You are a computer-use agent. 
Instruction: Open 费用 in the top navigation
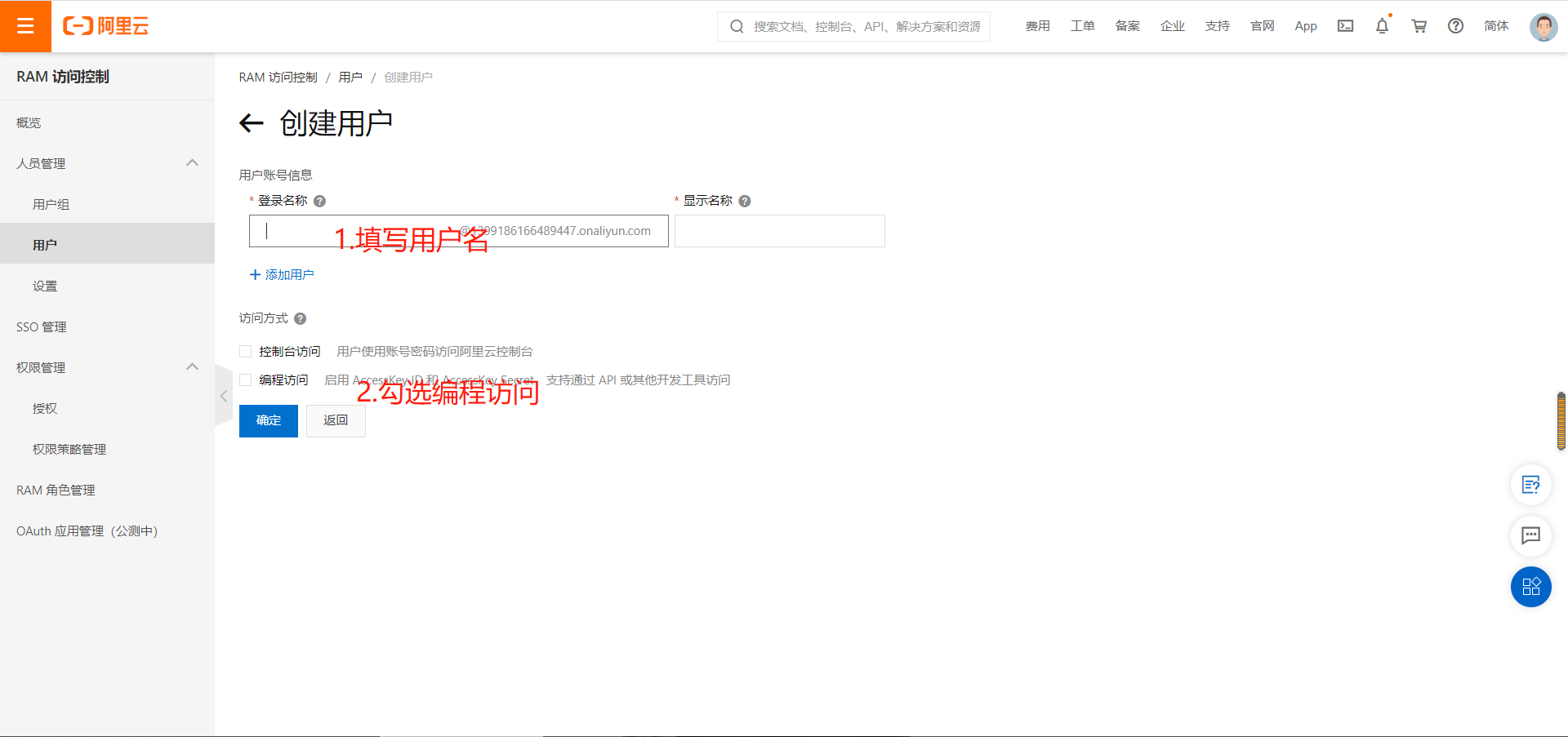[1037, 26]
